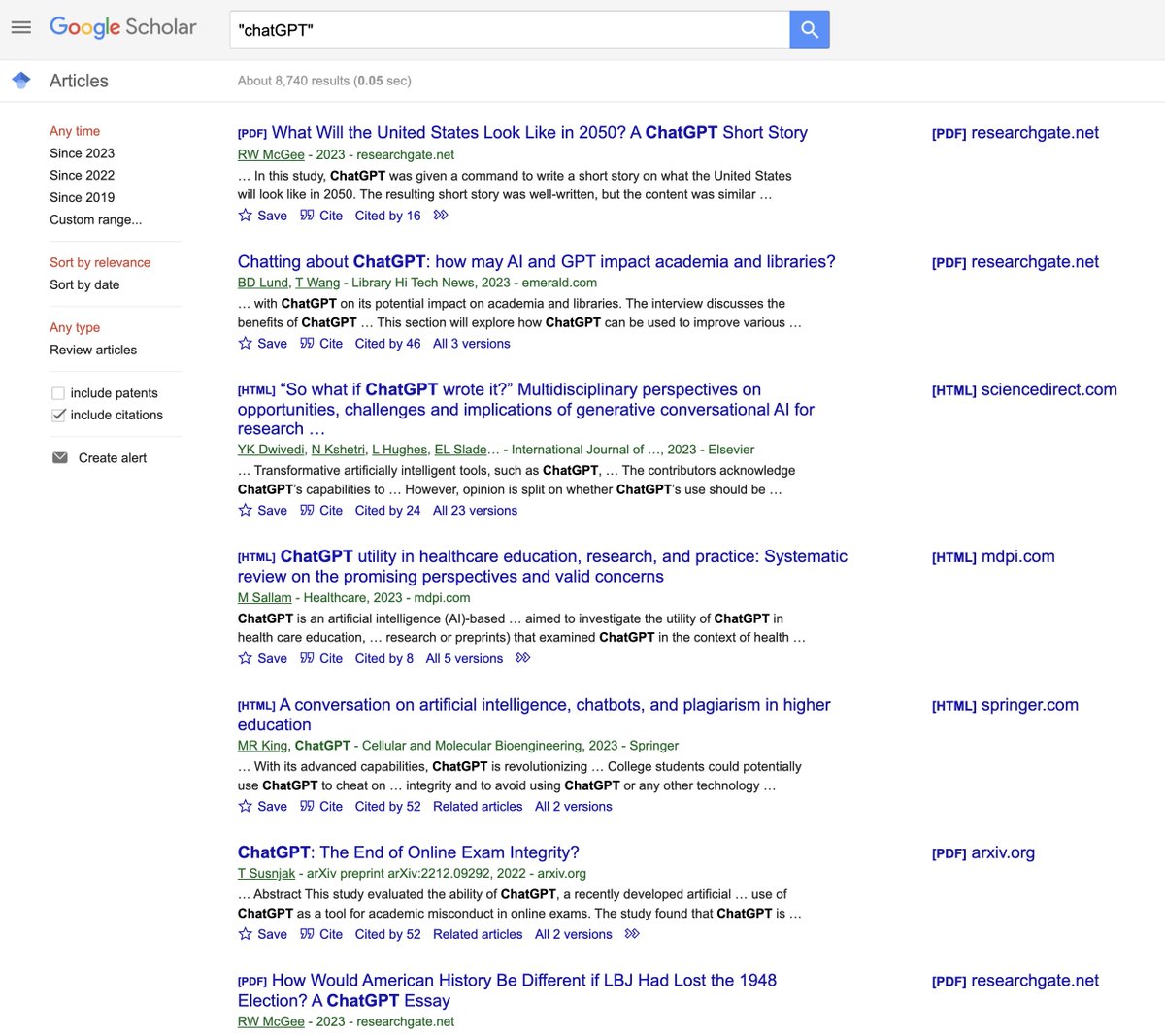This screenshot has height=1036, width=1165.
Task: Uncheck the include citations checkbox
Action: pyautogui.click(x=58, y=415)
